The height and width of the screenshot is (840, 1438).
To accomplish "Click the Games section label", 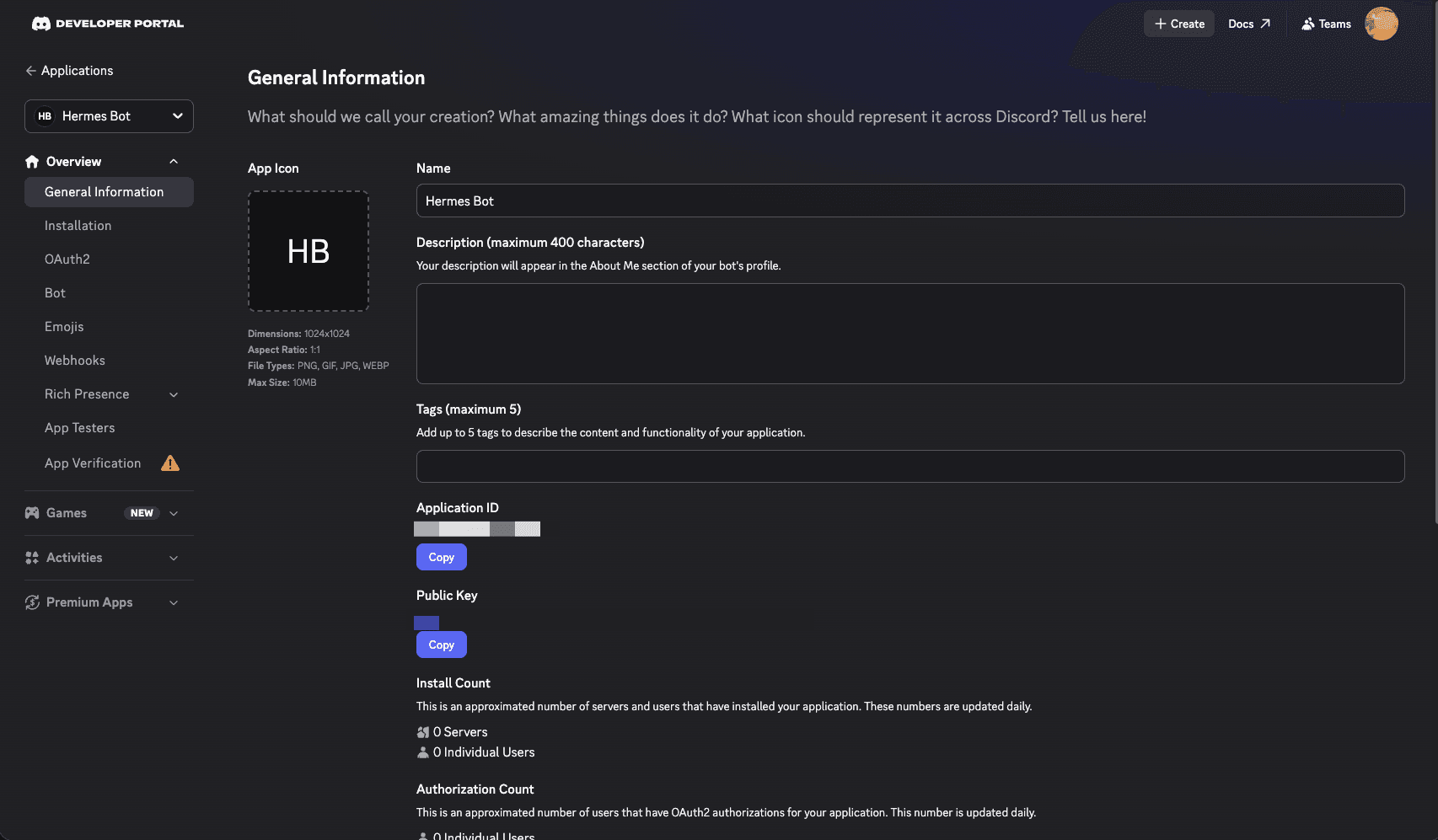I will point(67,513).
